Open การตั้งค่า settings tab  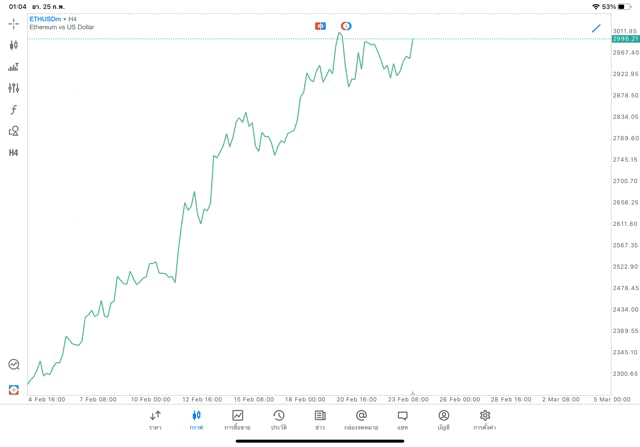485,420
